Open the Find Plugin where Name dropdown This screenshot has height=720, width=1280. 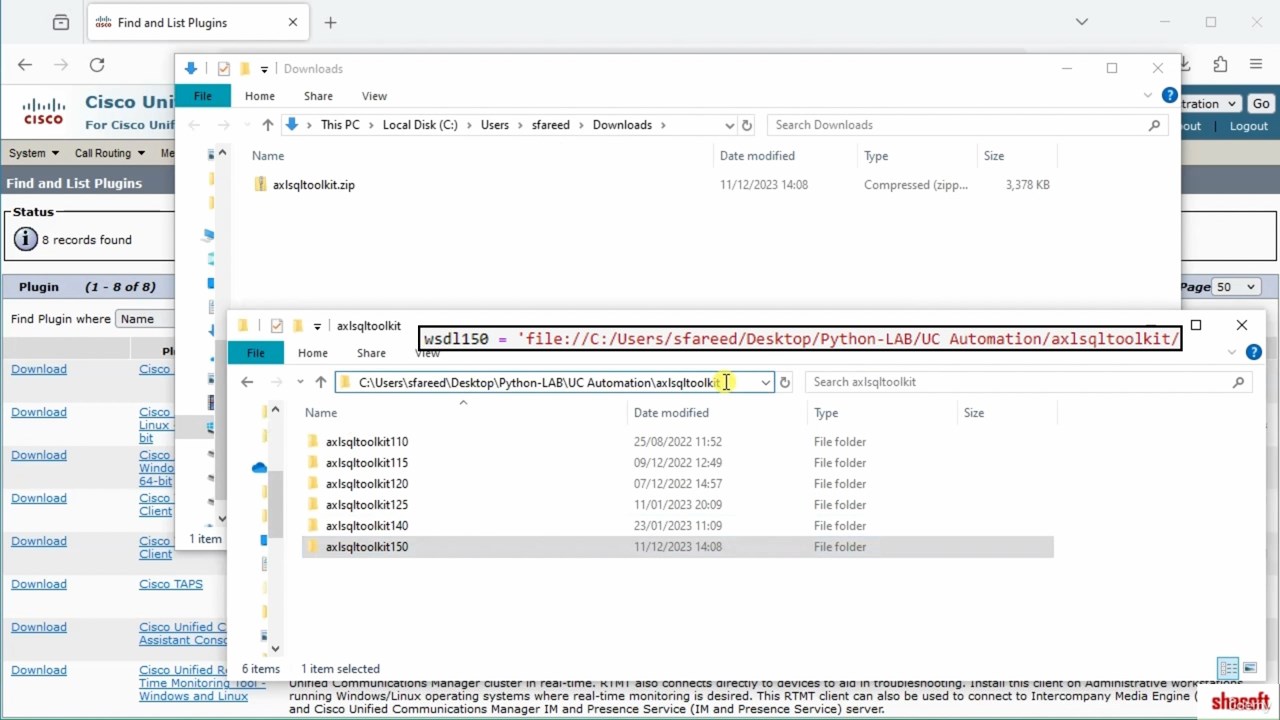pos(146,319)
